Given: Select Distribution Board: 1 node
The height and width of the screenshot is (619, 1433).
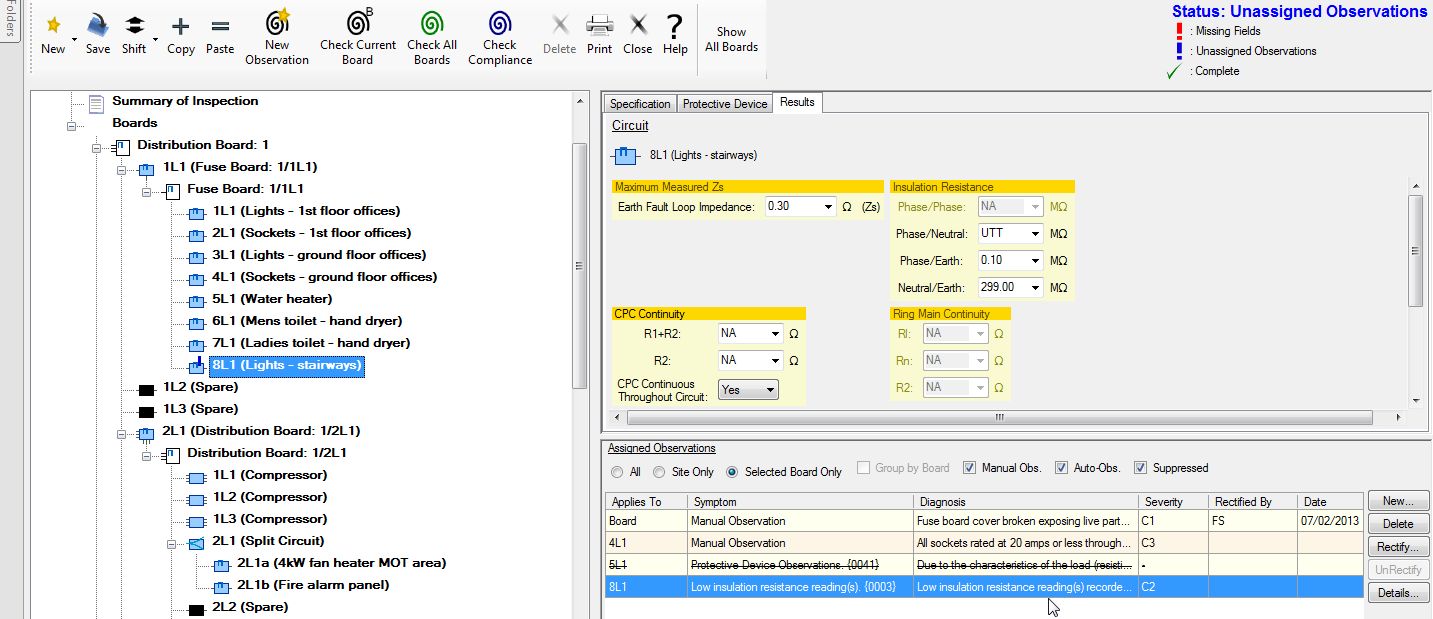Looking at the screenshot, I should [203, 145].
